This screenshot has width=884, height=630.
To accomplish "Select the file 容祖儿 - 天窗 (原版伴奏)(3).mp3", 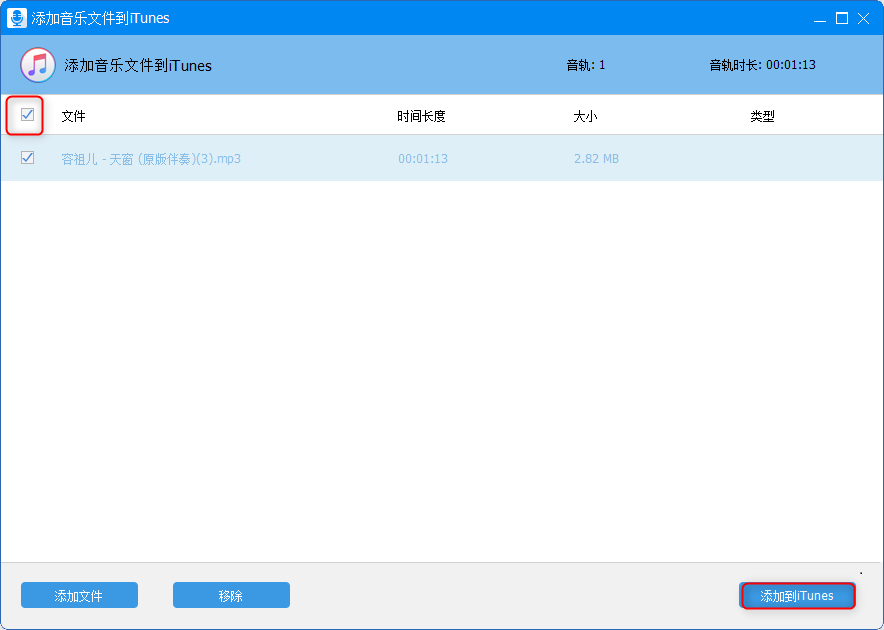I will coord(151,159).
